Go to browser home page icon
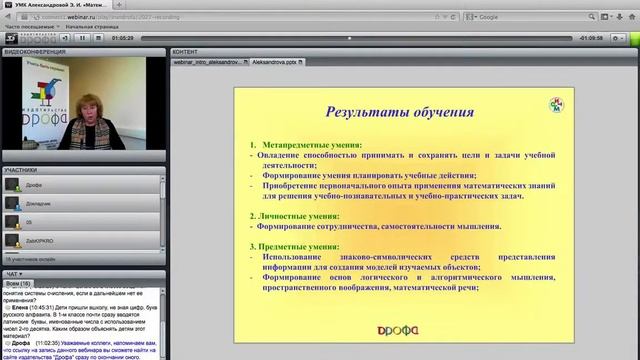The width and height of the screenshot is (640, 360). click(632, 17)
